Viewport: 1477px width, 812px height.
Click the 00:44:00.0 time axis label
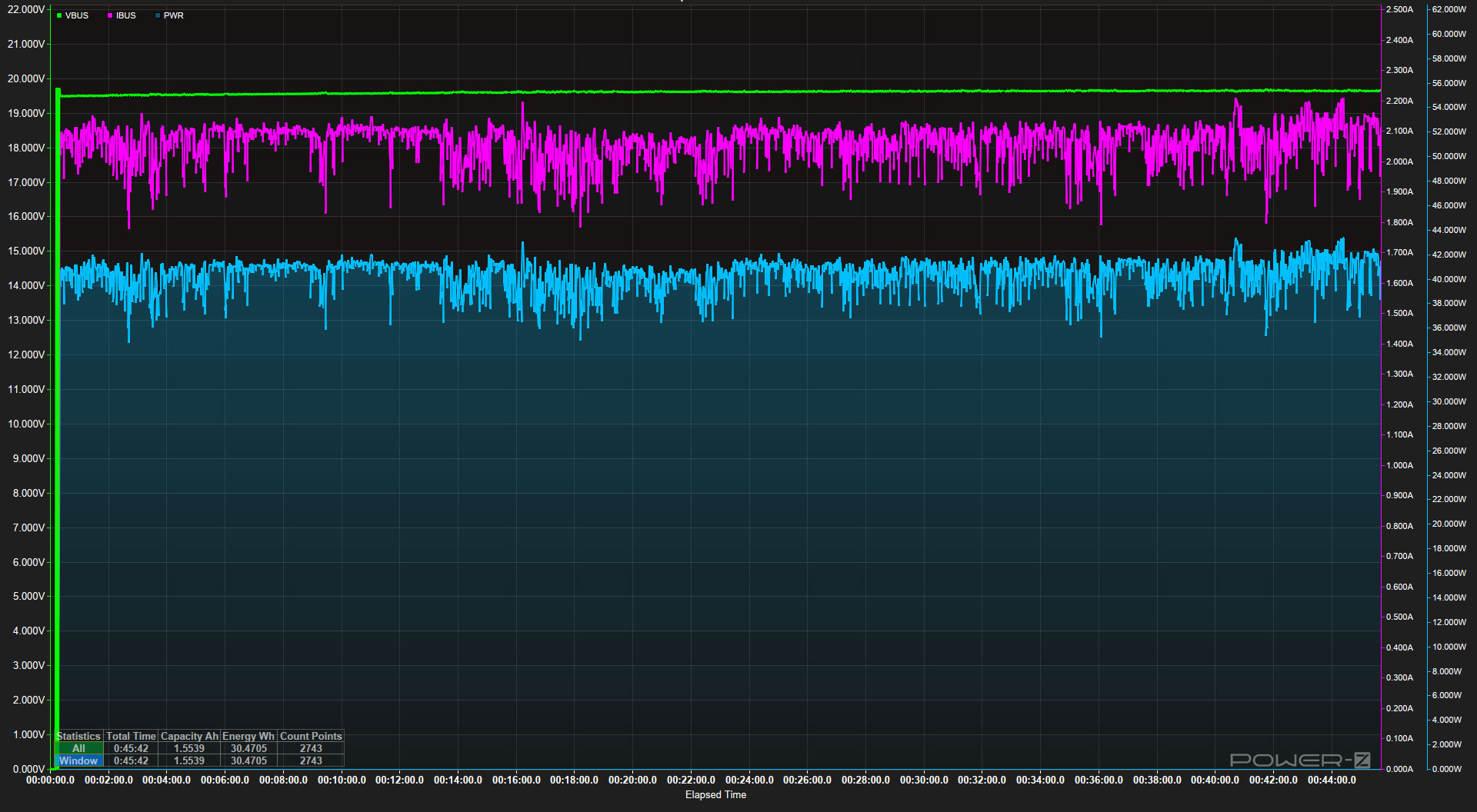click(1332, 780)
